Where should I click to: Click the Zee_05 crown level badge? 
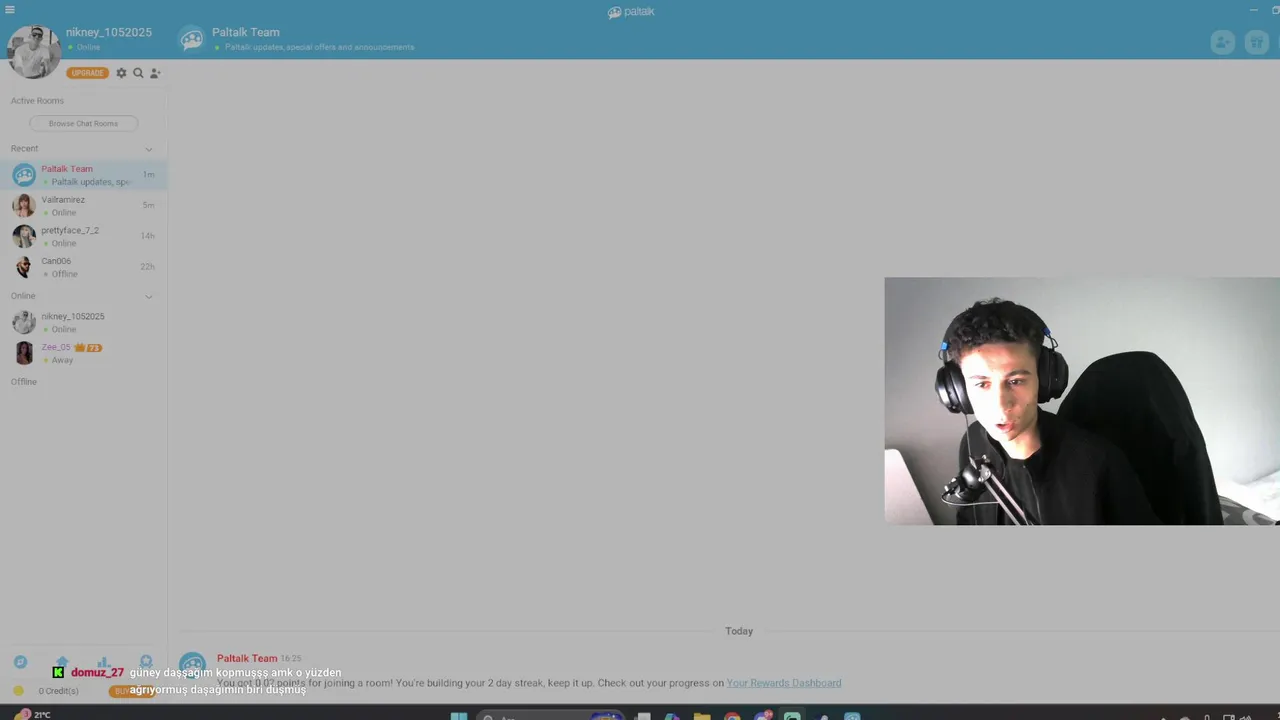[x=88, y=348]
